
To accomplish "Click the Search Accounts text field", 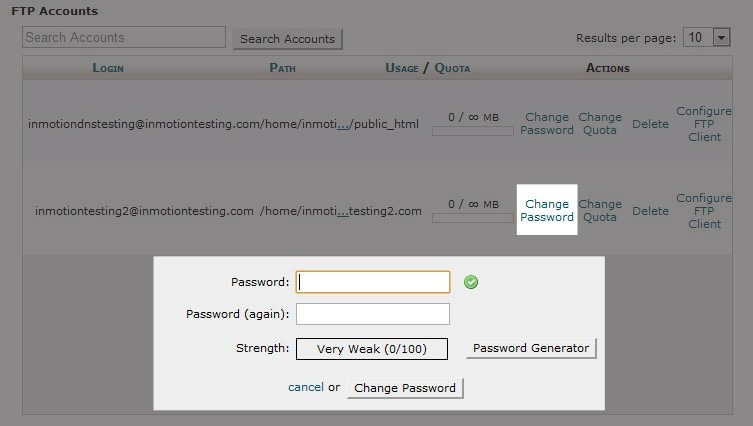I will (124, 38).
